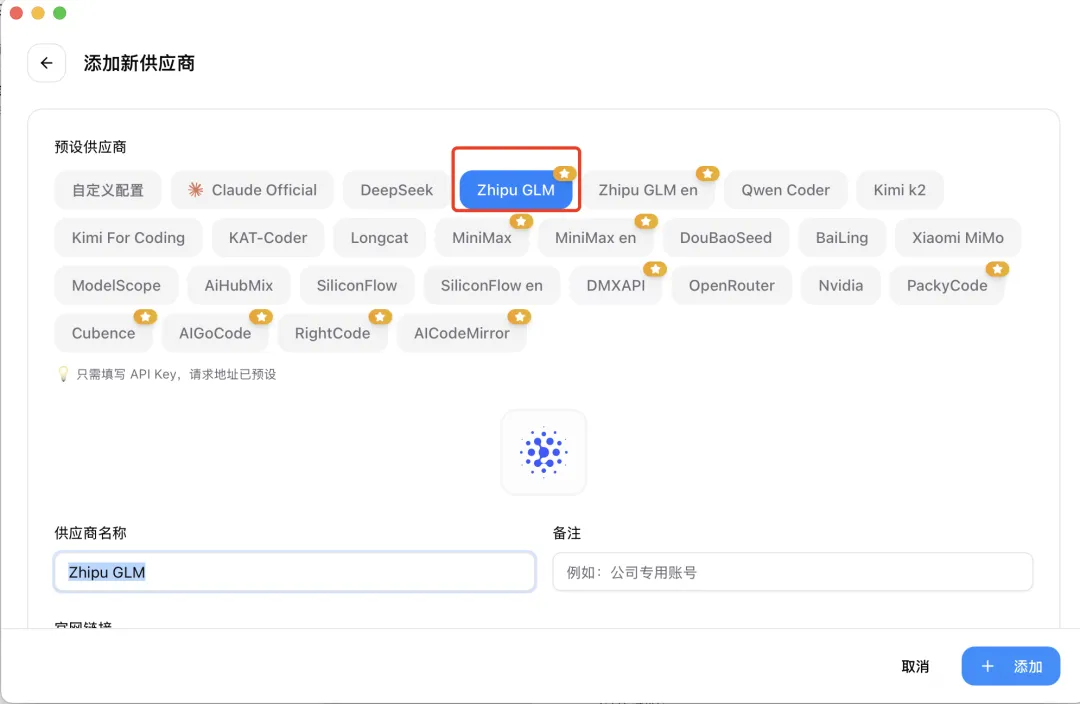Select the Nvidia preset
Viewport: 1080px width, 704px height.
coord(840,285)
